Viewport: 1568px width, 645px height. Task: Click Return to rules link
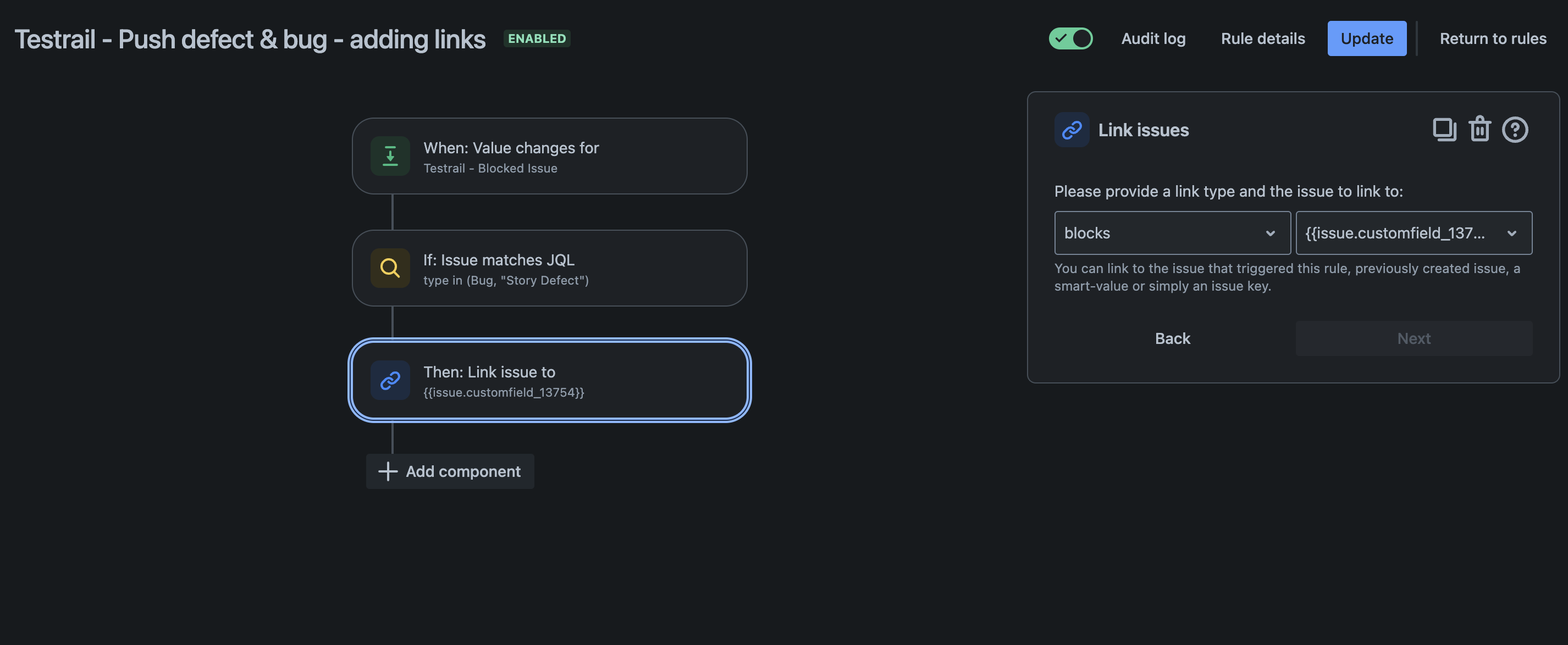click(1493, 38)
